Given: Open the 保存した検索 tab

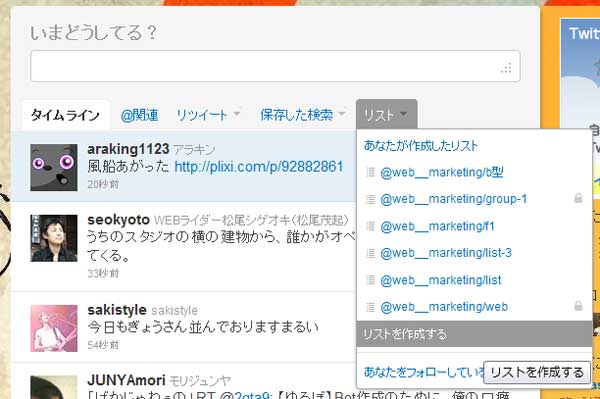Looking at the screenshot, I should click(x=297, y=115).
